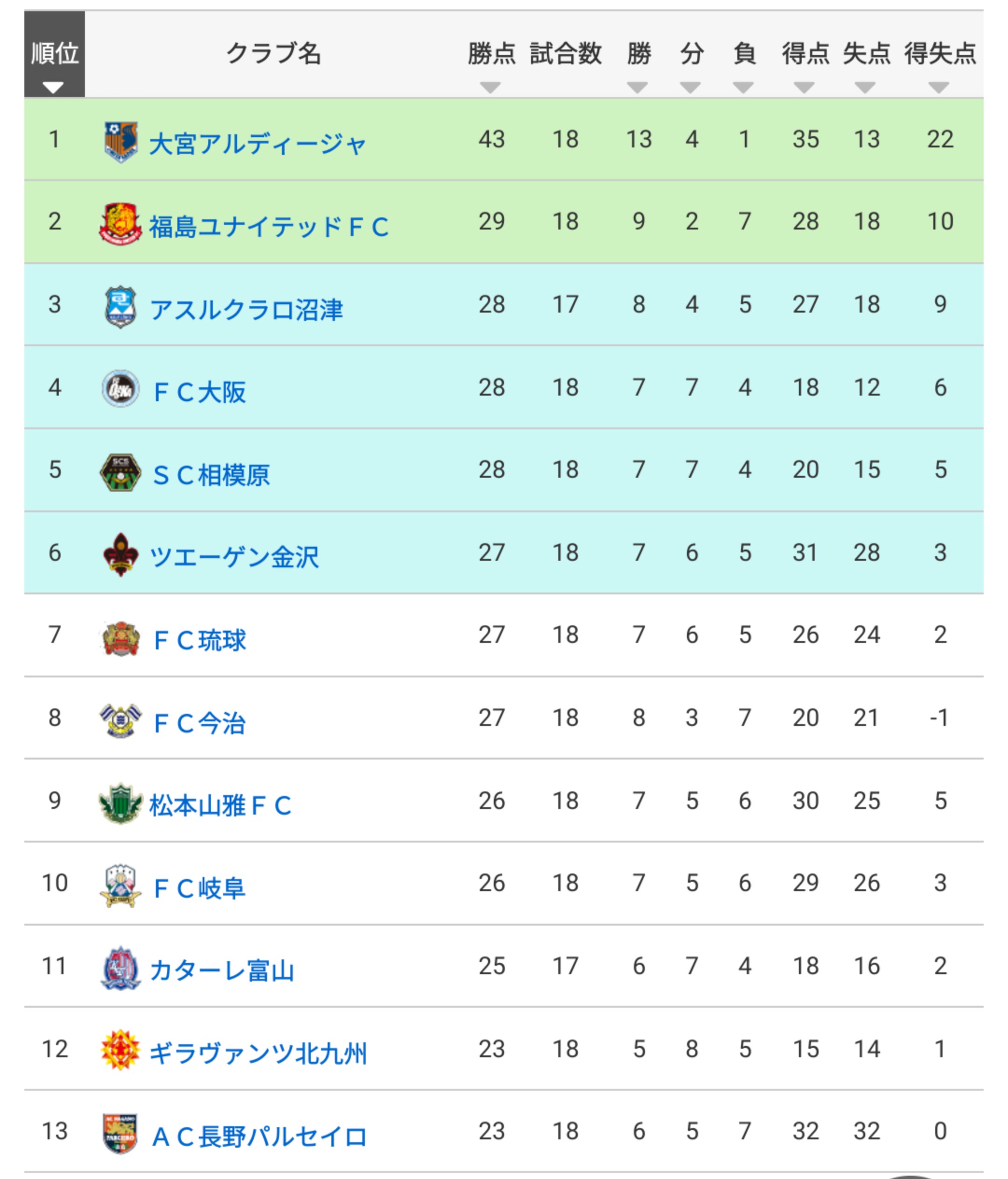Click the Giravanz Kitakyushu sun emblem
1008x1179 pixels.
(120, 1049)
